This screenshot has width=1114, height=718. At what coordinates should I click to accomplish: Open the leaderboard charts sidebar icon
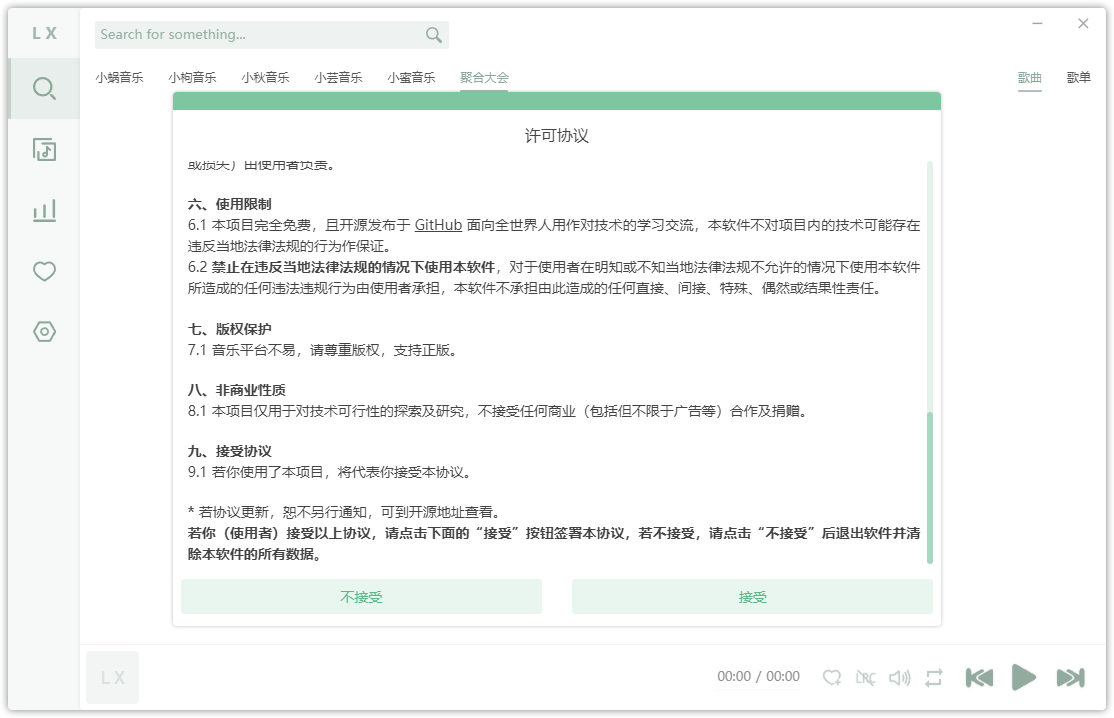(43, 210)
